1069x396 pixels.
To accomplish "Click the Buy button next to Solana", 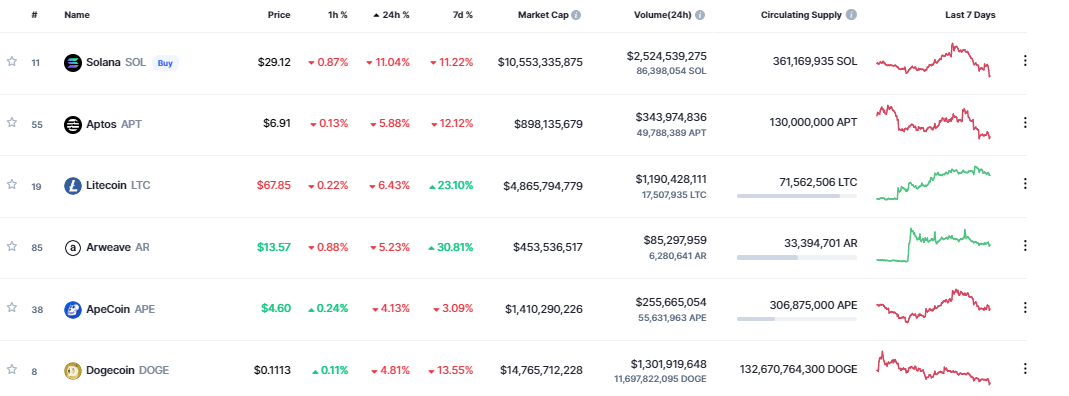I will 165,63.
